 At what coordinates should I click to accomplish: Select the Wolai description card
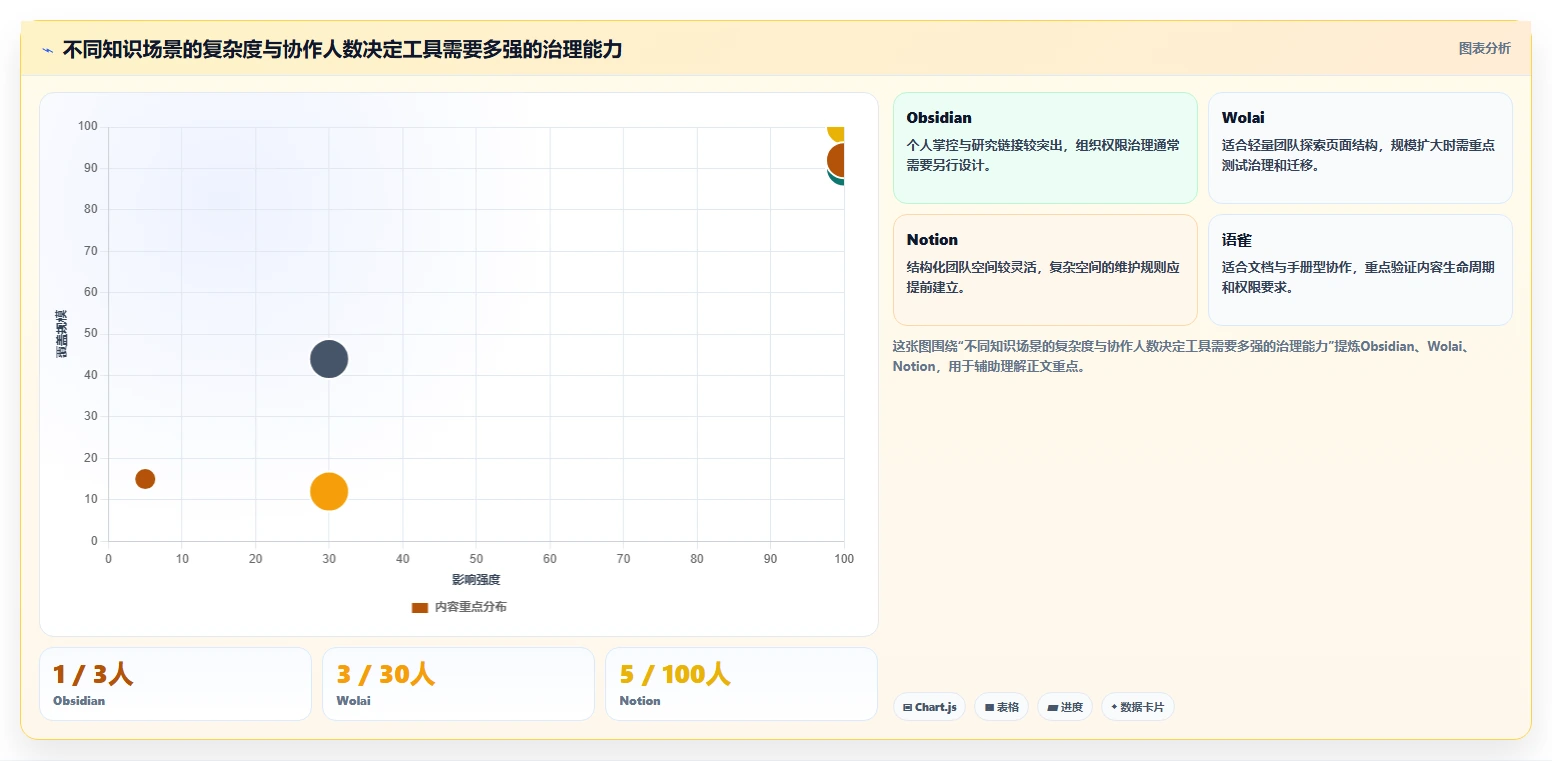1360,148
